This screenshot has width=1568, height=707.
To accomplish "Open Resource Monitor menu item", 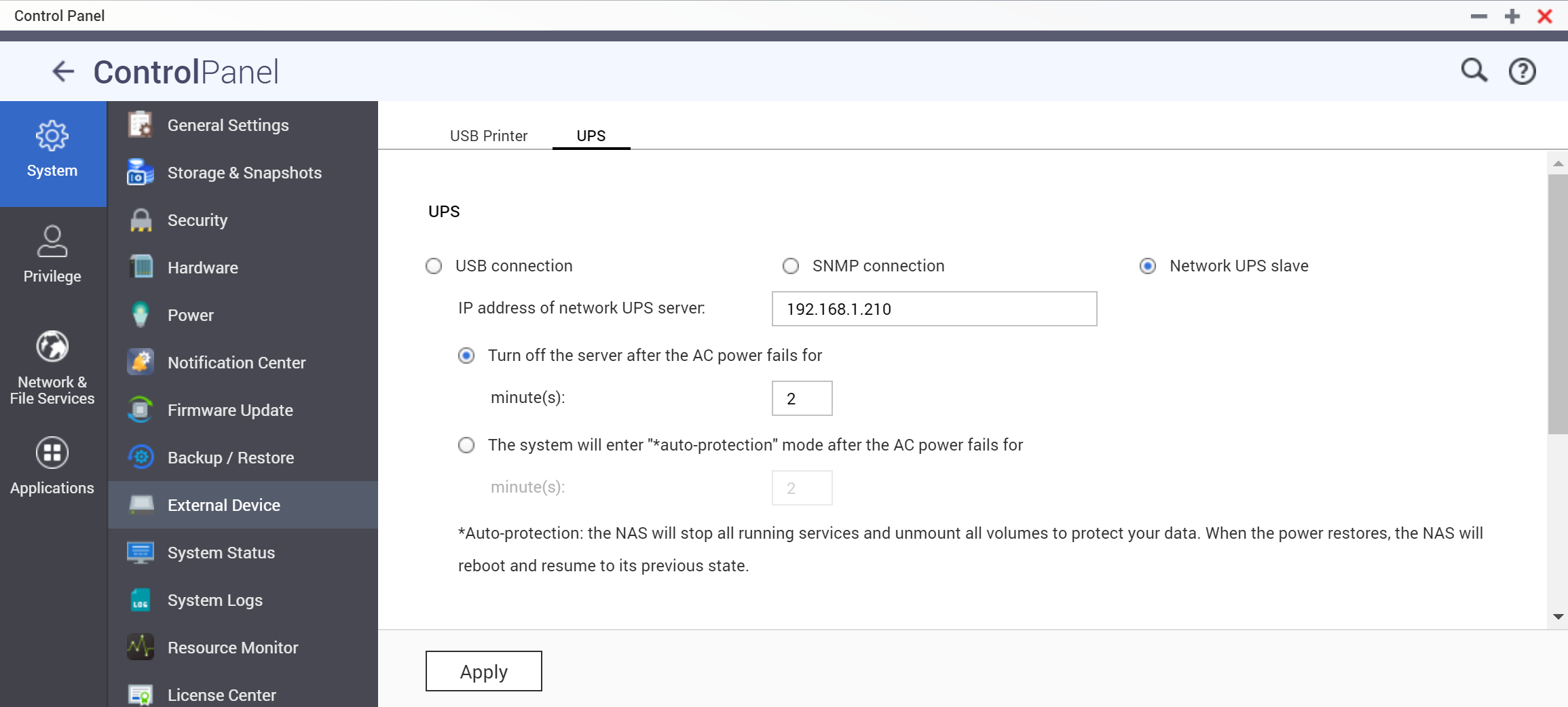I will point(243,647).
